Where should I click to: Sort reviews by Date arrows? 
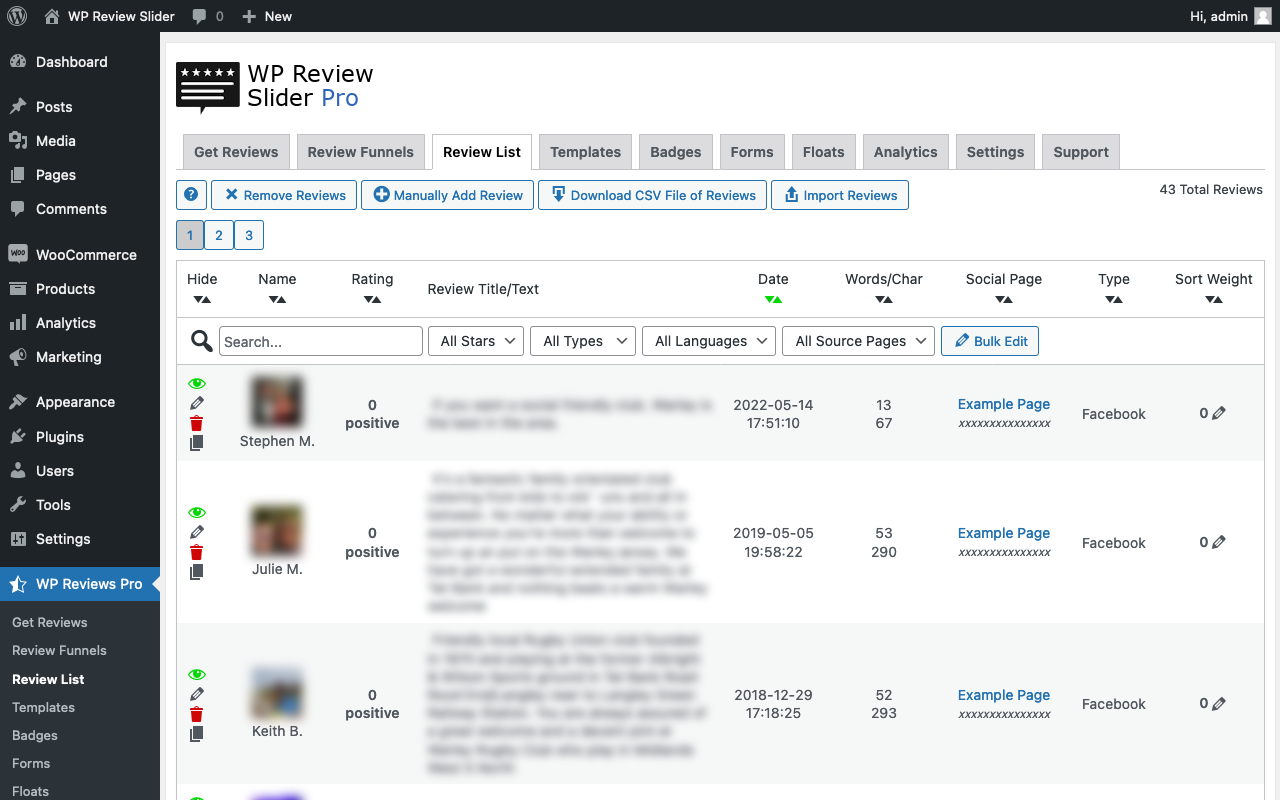773,299
